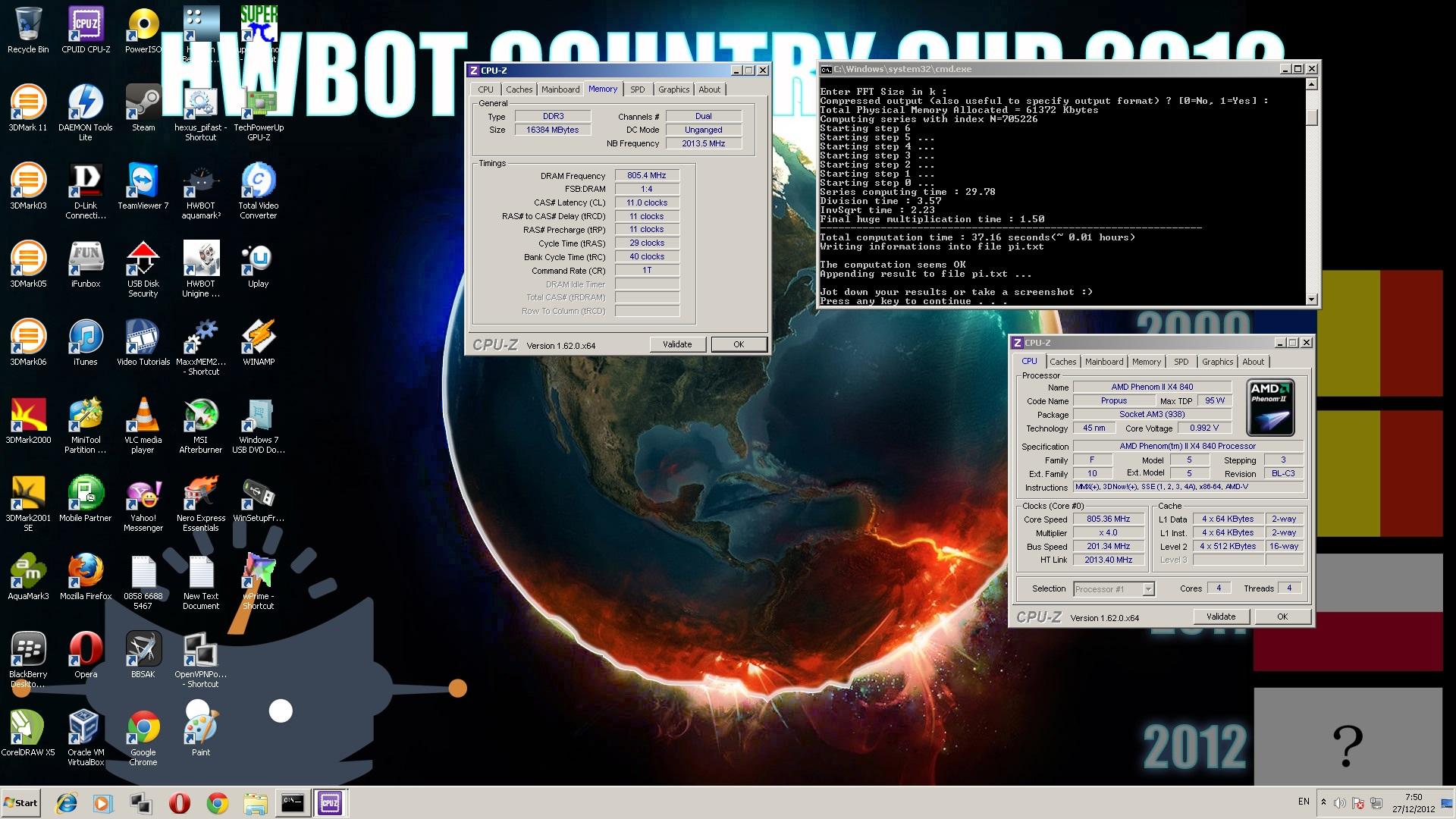Launch TechPowerUp GPU-Z
The image size is (1456, 819).
tap(259, 113)
